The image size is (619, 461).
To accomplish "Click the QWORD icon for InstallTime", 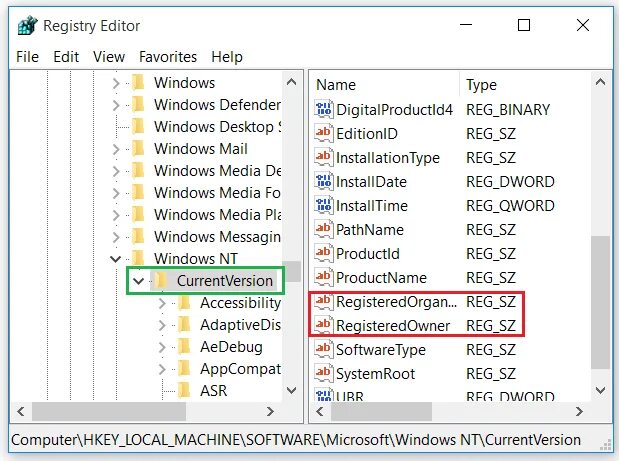I will [324, 205].
